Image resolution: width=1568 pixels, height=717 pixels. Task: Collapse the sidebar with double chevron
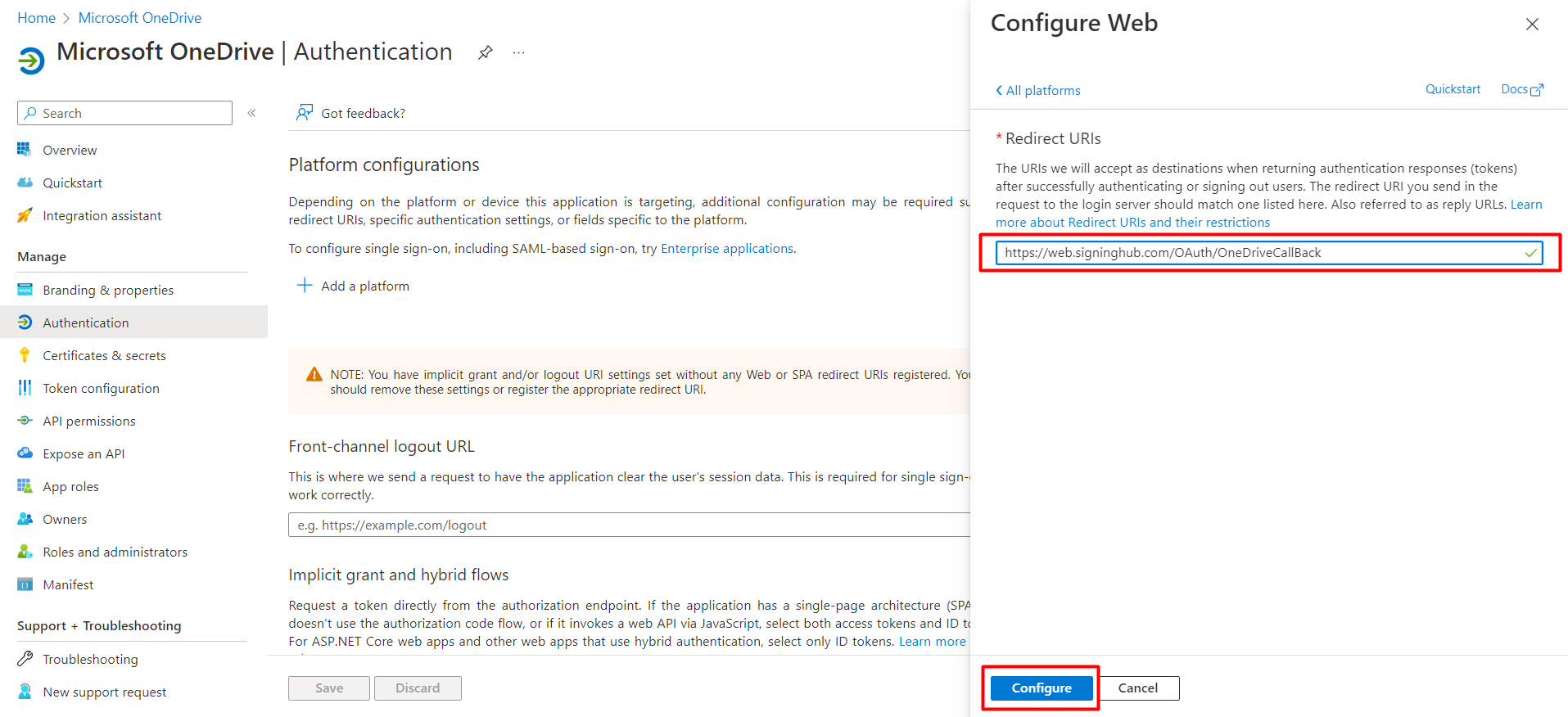pos(252,113)
